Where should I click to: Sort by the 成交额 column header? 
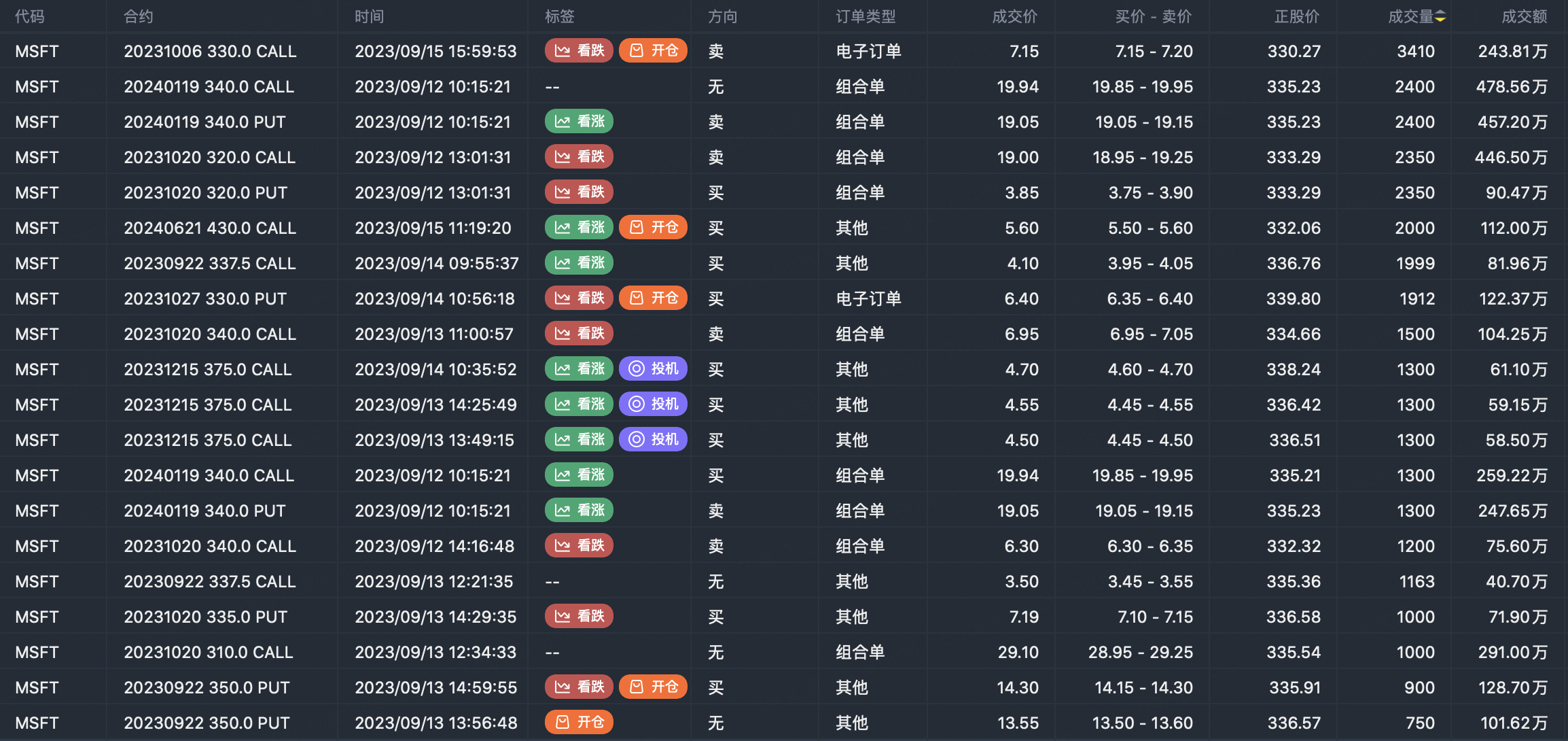[1525, 17]
